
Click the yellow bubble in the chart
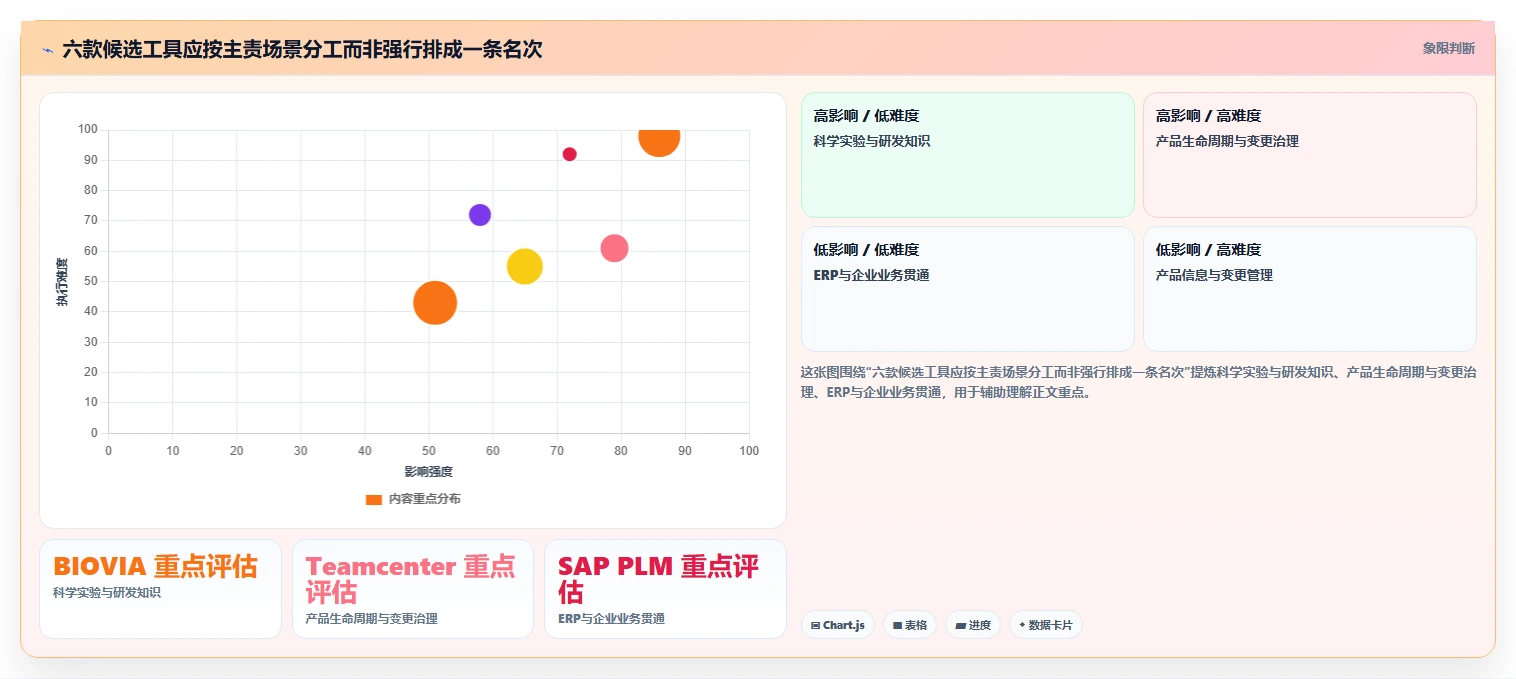[525, 266]
